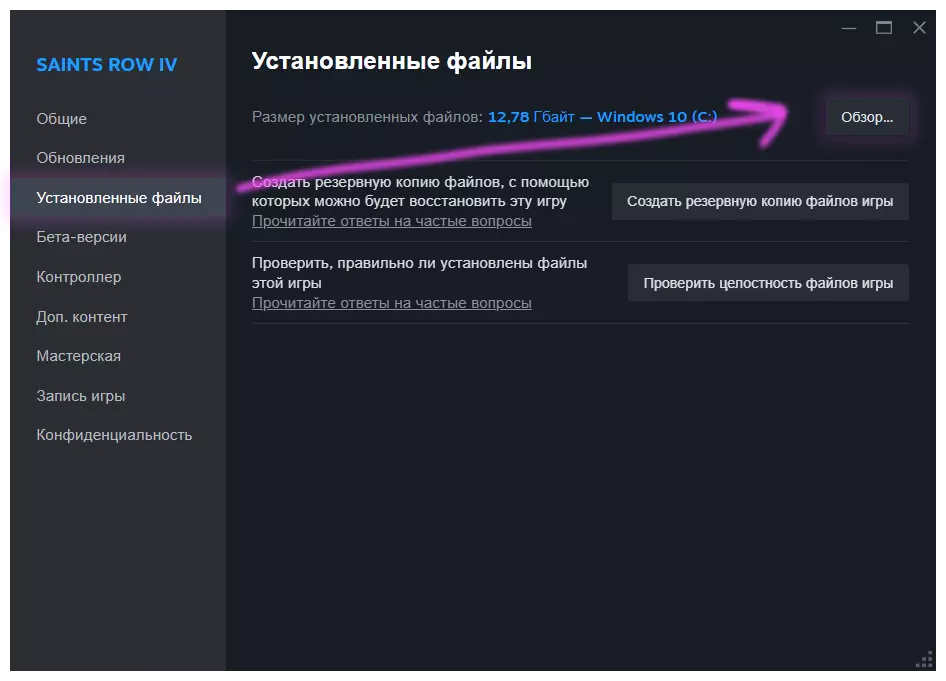The image size is (946, 681).
Task: Open the Конфиденциальность section
Action: tap(114, 435)
